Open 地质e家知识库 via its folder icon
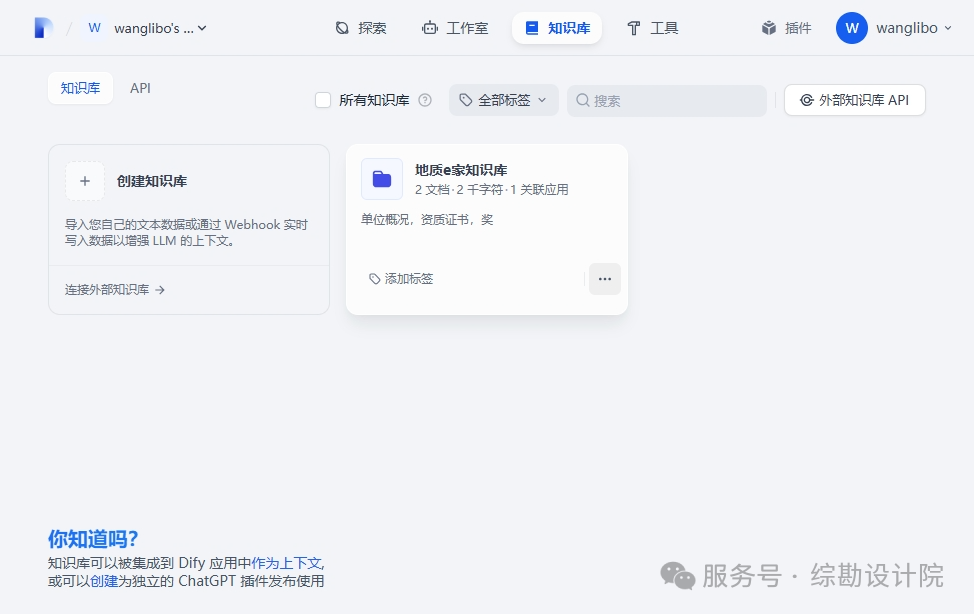This screenshot has width=974, height=614. 381,178
